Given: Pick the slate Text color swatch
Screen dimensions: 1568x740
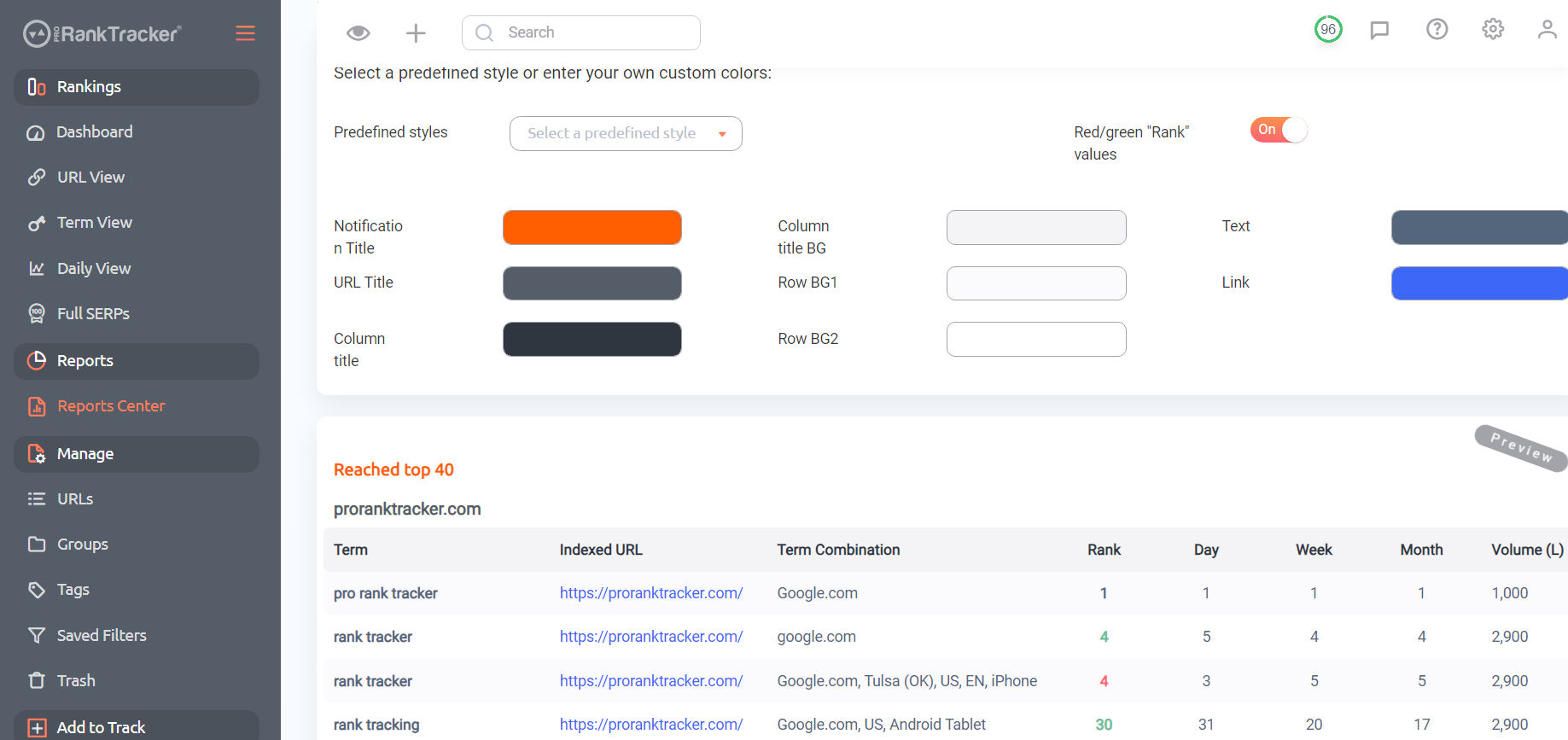Looking at the screenshot, I should pyautogui.click(x=1479, y=227).
